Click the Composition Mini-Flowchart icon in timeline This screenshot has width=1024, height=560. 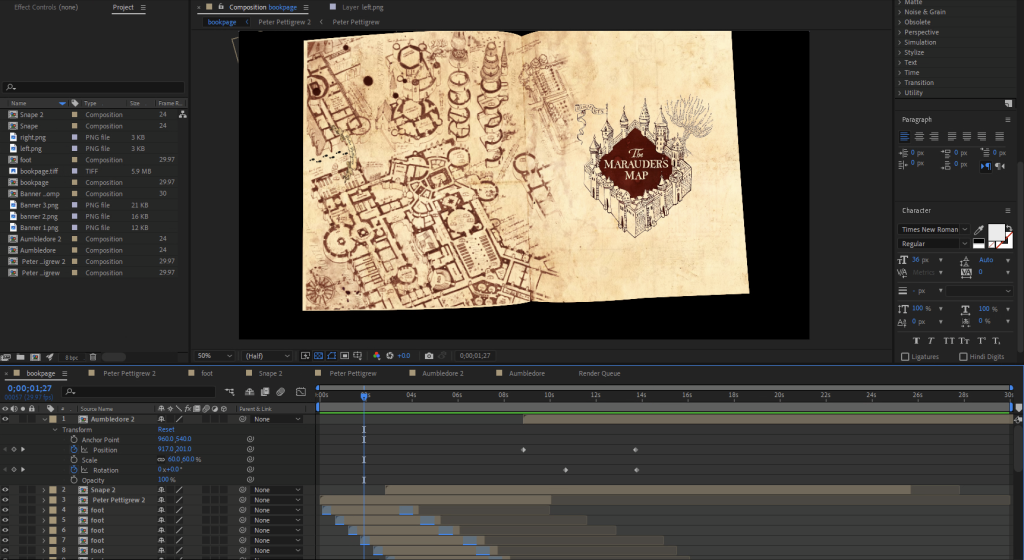[x=230, y=392]
